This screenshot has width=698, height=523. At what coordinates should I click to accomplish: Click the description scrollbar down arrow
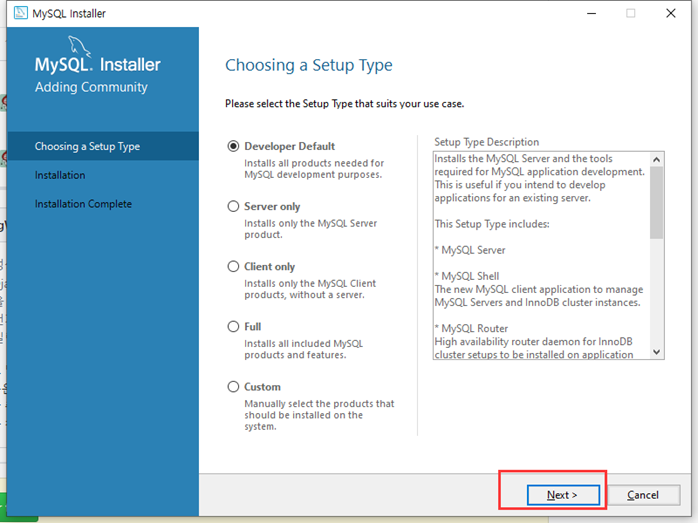click(x=656, y=352)
